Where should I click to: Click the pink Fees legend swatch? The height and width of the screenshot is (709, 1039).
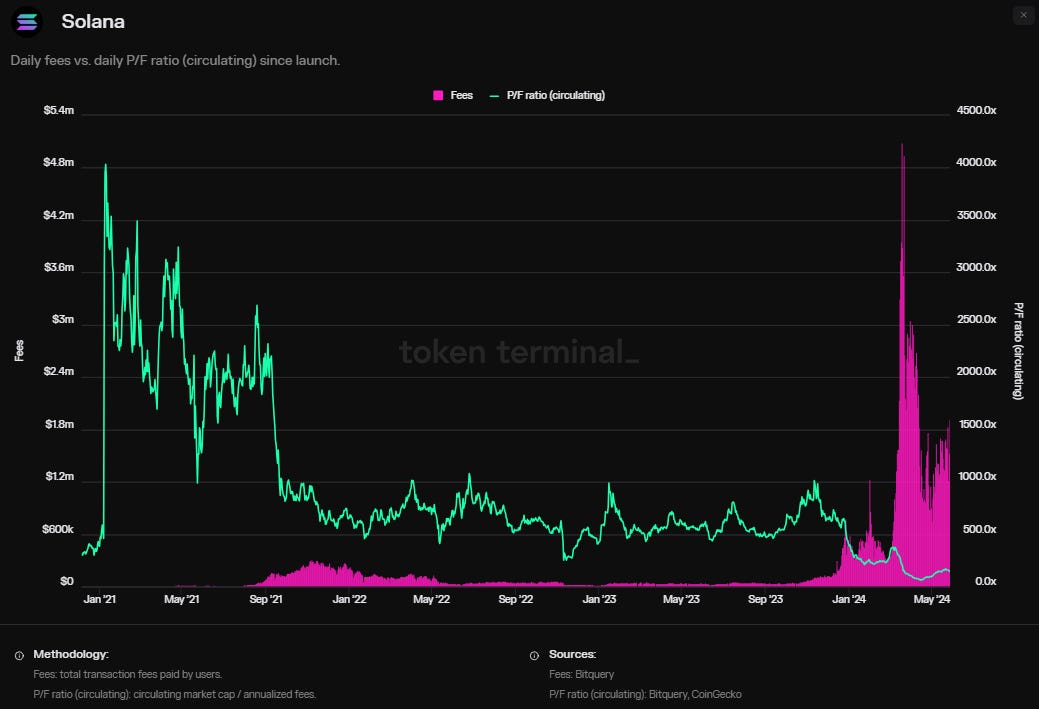click(438, 95)
